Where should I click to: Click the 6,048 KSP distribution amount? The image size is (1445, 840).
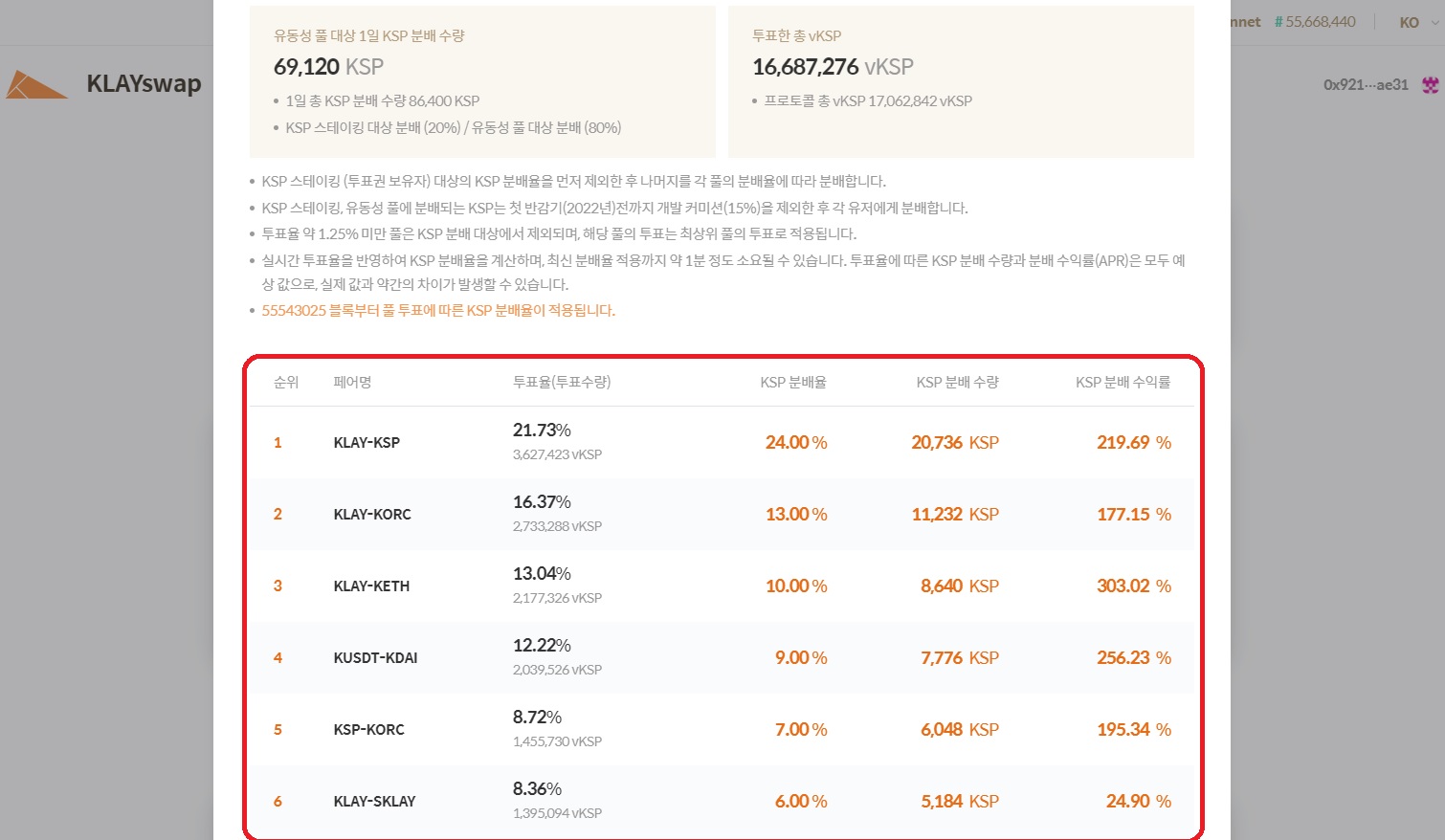tap(960, 730)
